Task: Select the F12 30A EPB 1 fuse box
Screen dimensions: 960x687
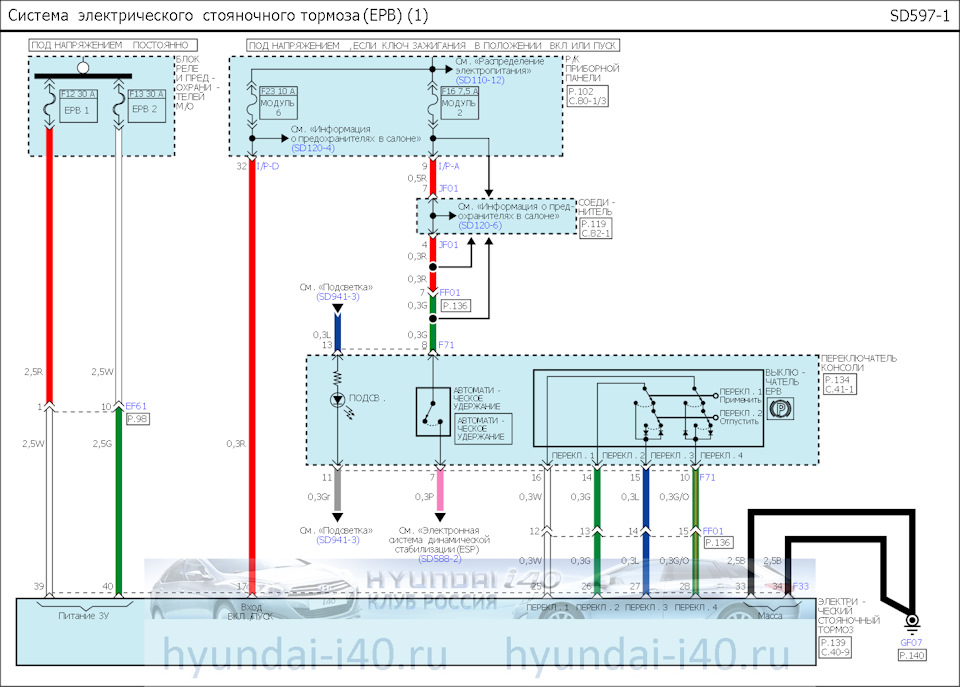Action: (78, 105)
